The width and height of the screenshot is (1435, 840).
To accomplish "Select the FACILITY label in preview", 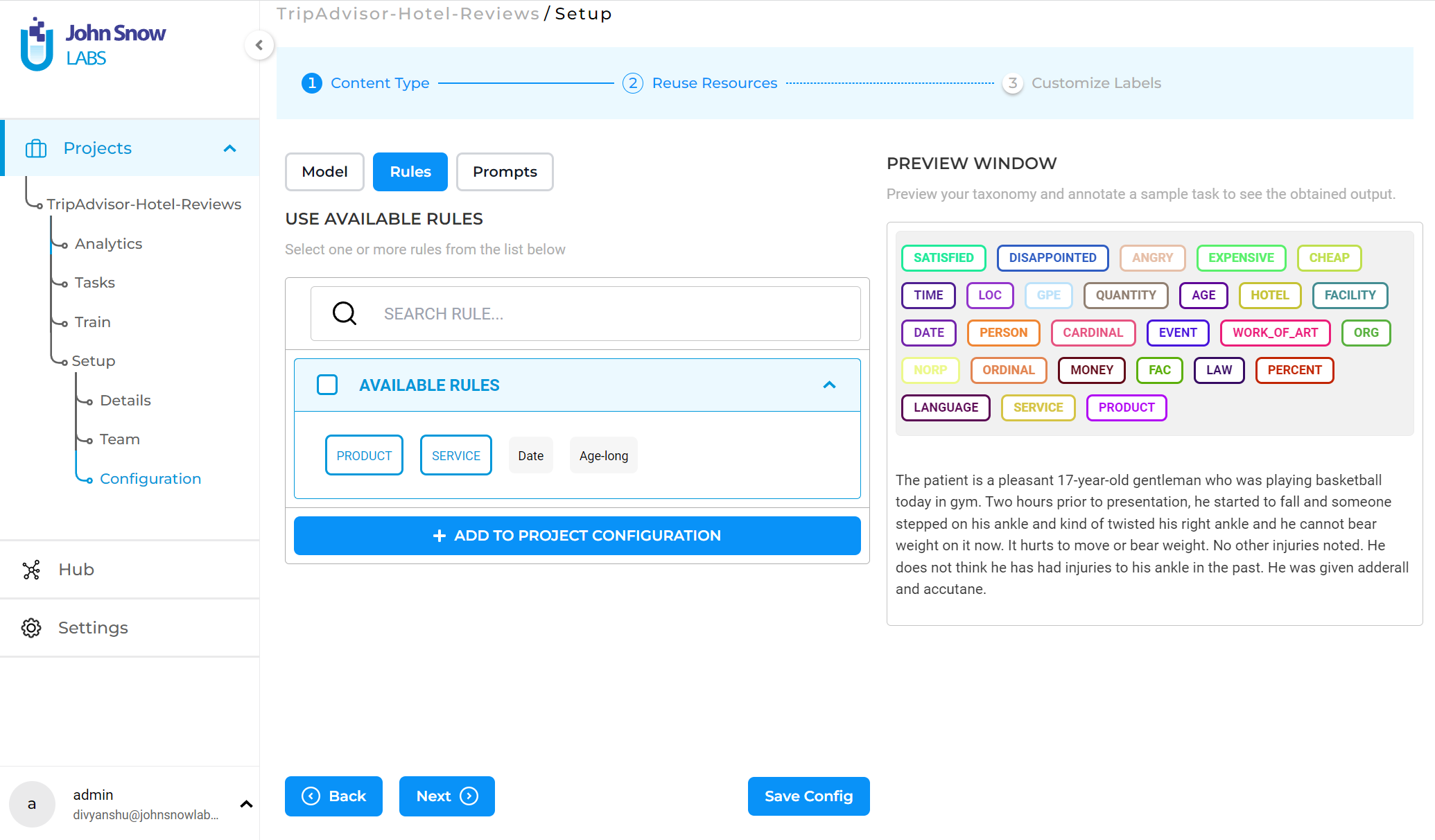I will point(1350,295).
